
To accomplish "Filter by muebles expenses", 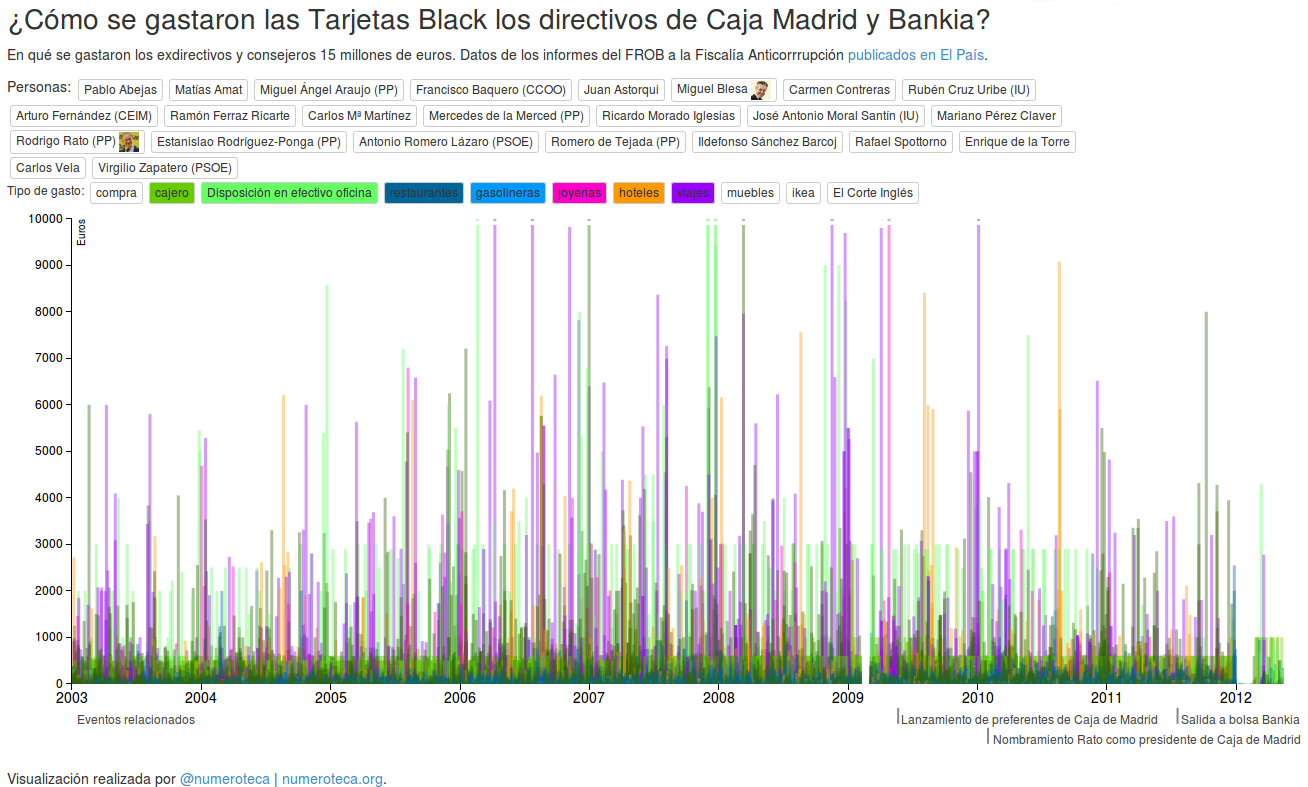I will pyautogui.click(x=750, y=193).
